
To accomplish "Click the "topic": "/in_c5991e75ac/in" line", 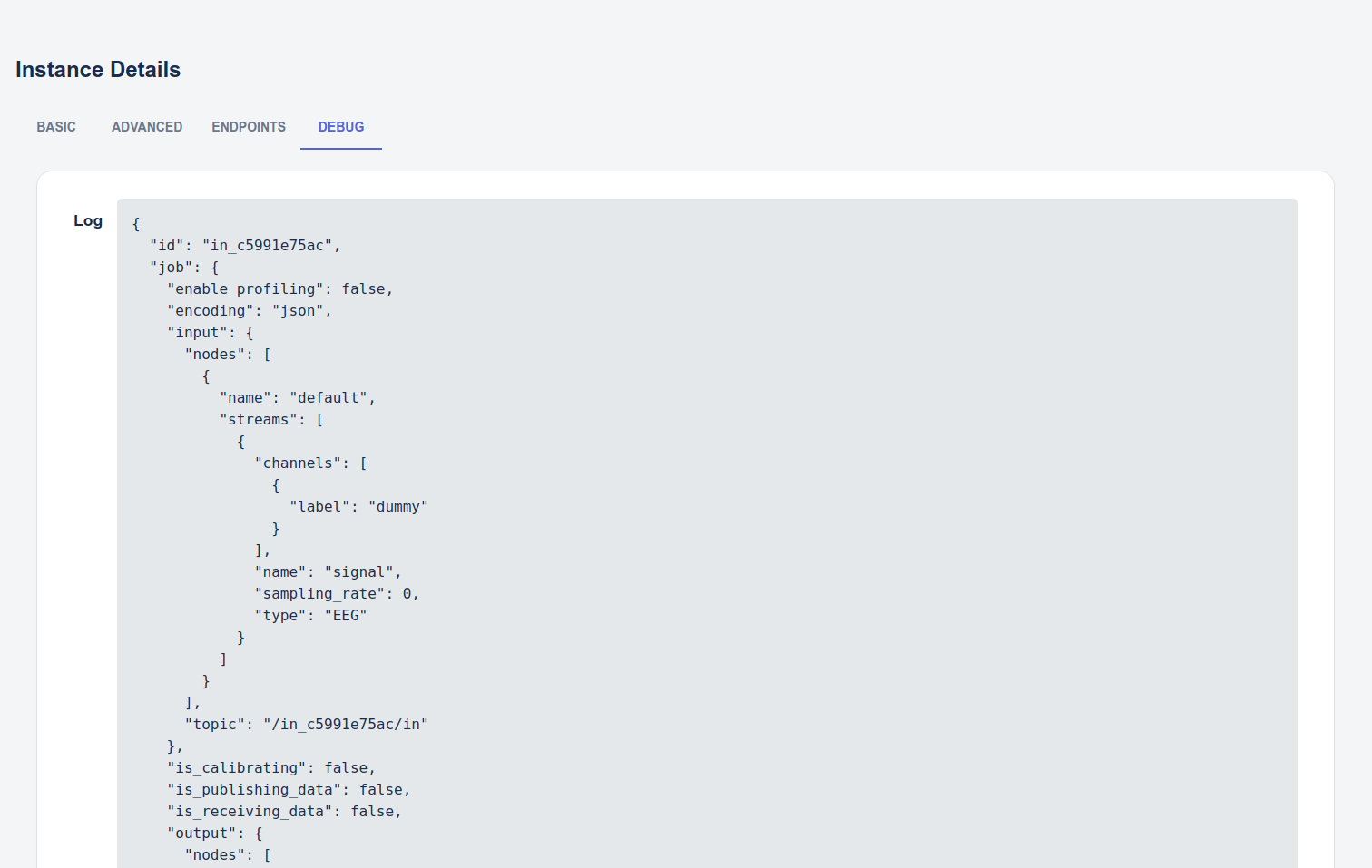I will coord(307,725).
